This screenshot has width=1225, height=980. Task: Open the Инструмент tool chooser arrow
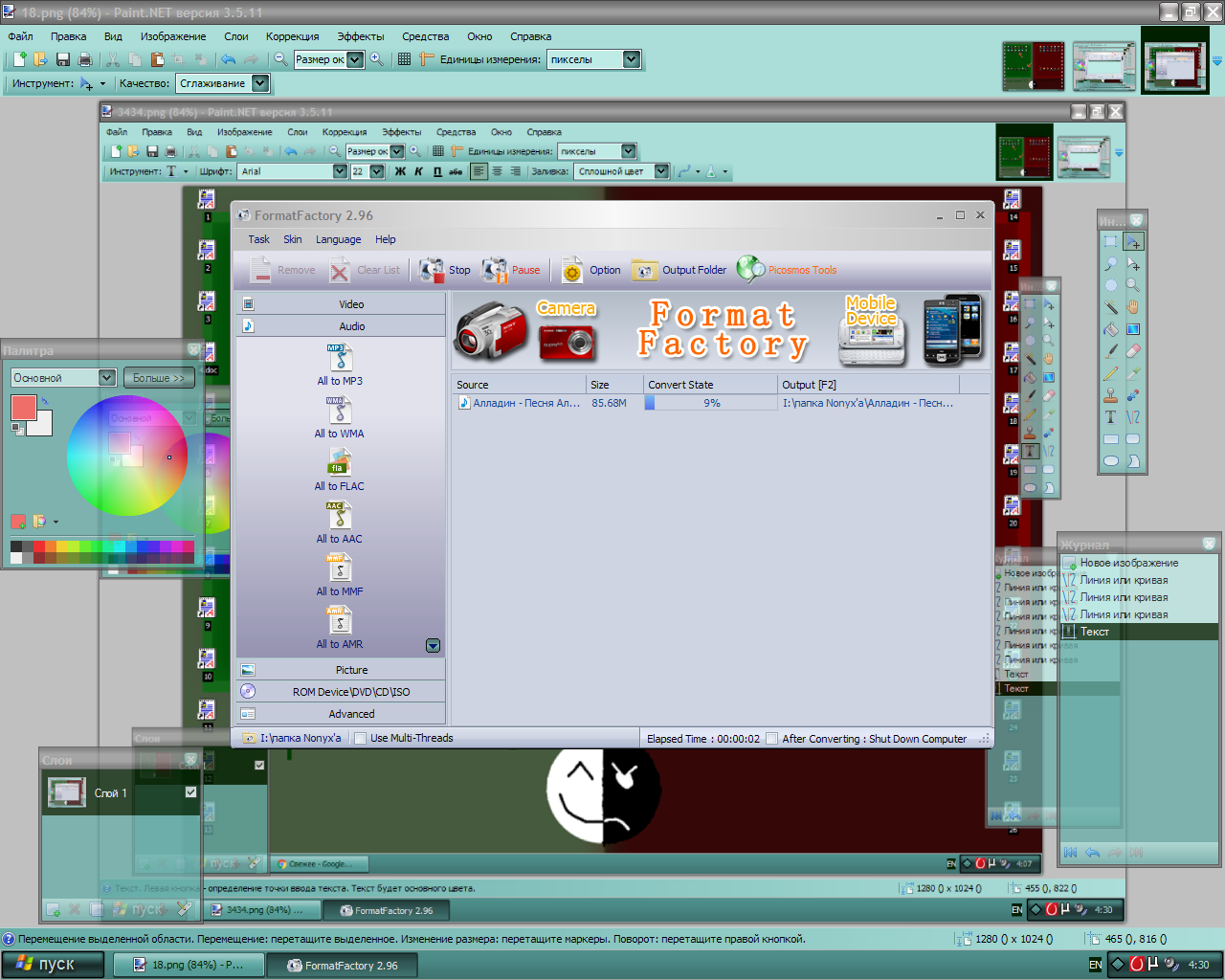102,84
